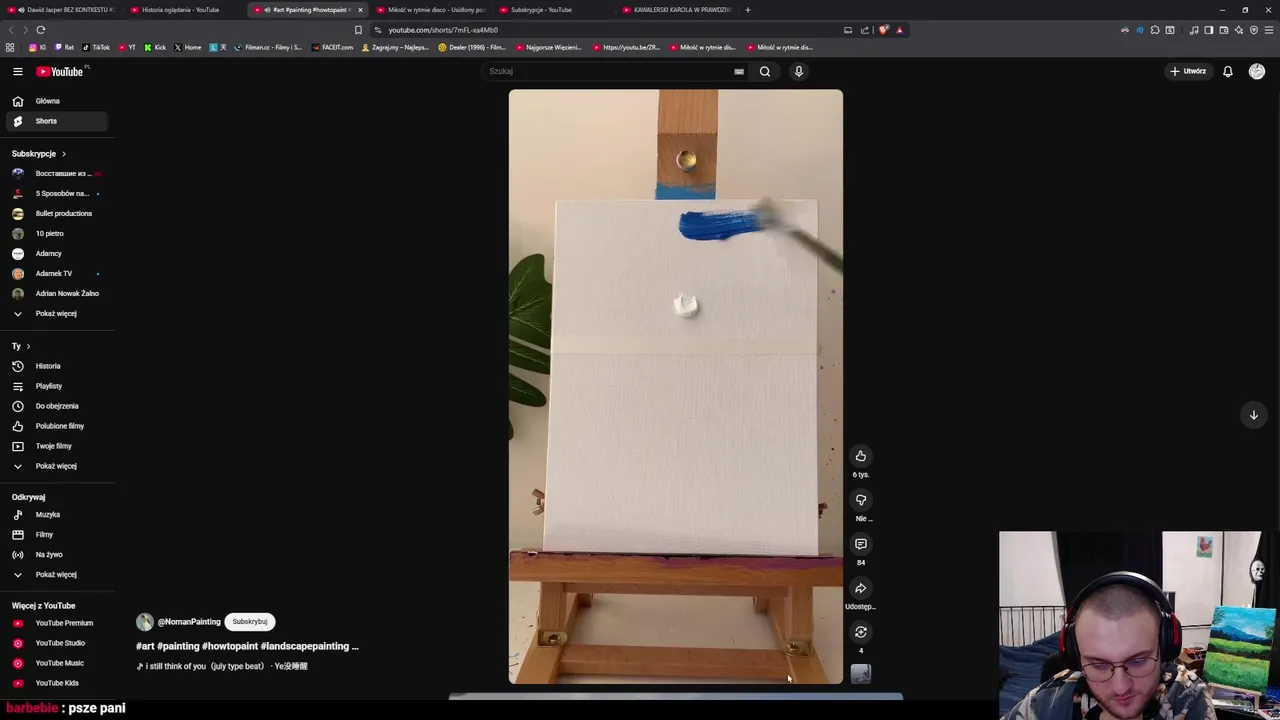Image resolution: width=1280 pixels, height=720 pixels.
Task: Open the TikTok bookmark
Action: click(96, 47)
